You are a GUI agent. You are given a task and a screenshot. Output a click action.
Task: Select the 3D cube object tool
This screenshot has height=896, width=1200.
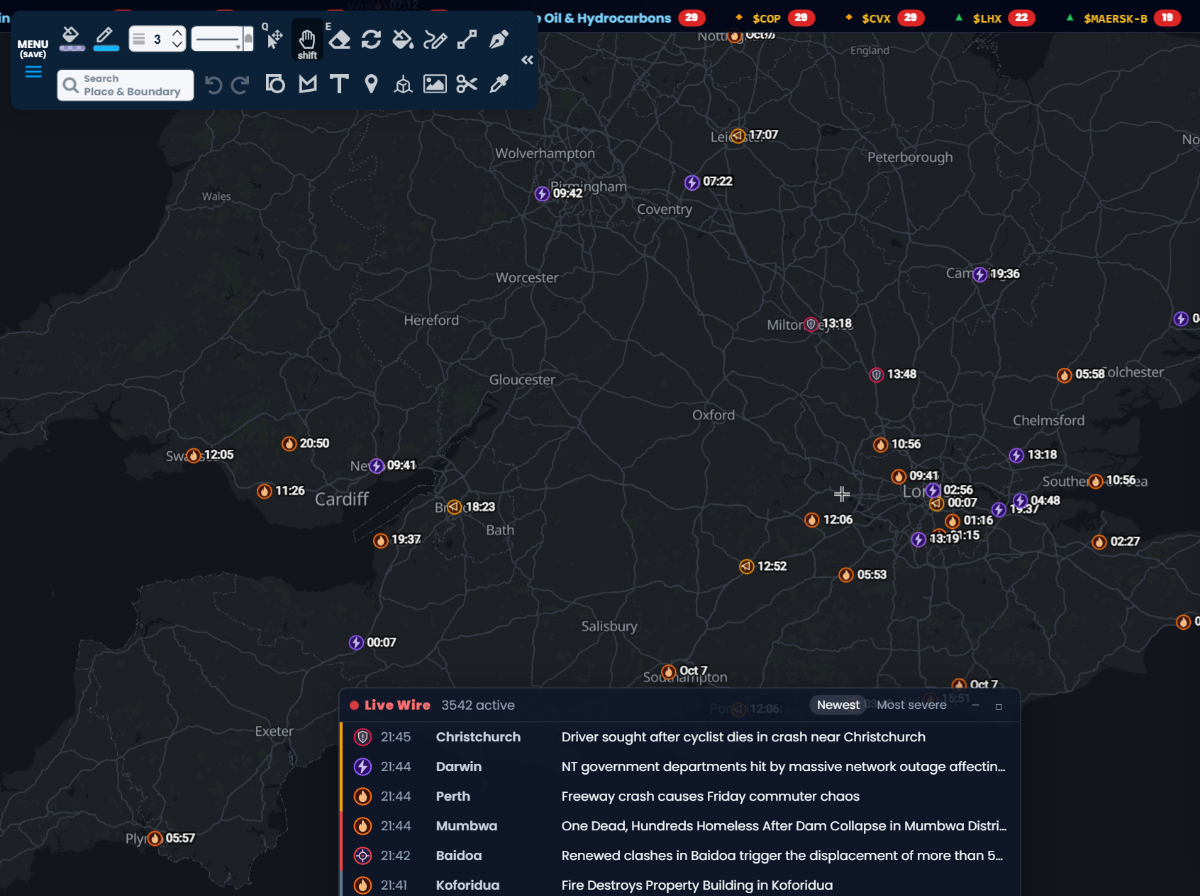point(403,84)
